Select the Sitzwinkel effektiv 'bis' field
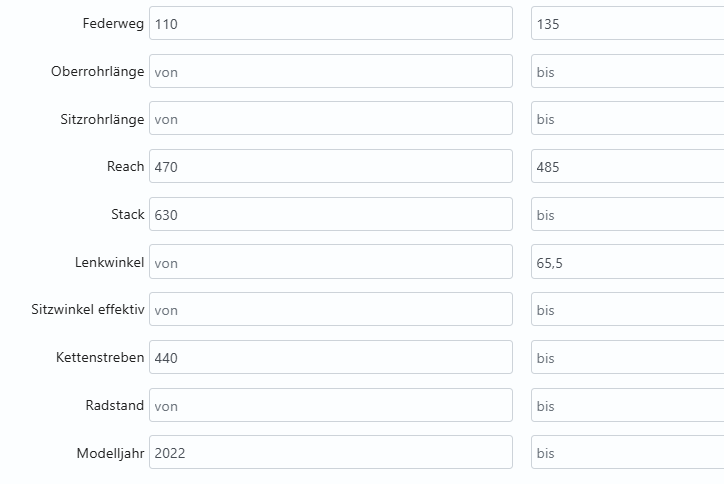This screenshot has height=484, width=724. click(x=627, y=310)
